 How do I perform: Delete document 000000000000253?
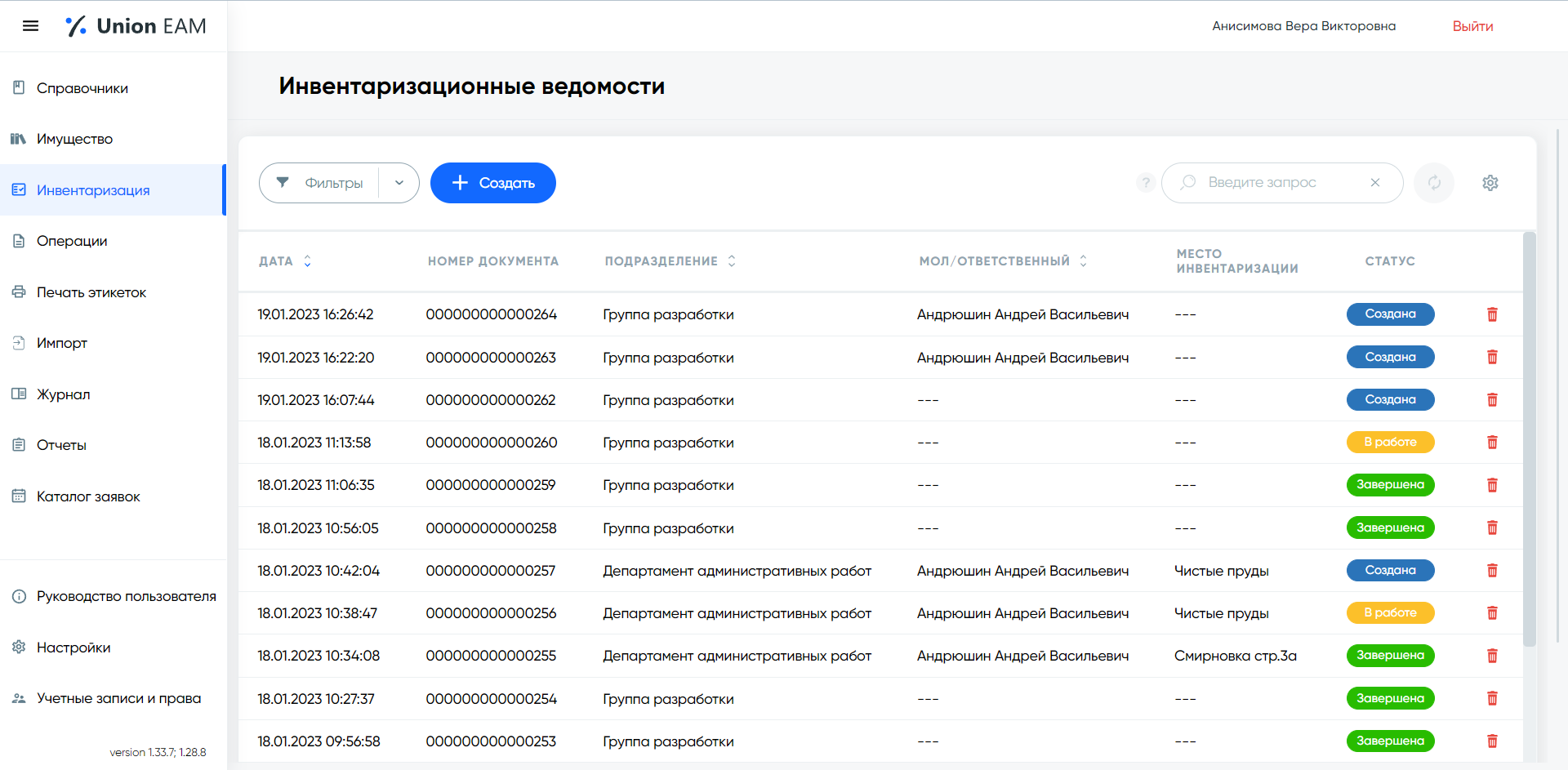click(x=1492, y=741)
